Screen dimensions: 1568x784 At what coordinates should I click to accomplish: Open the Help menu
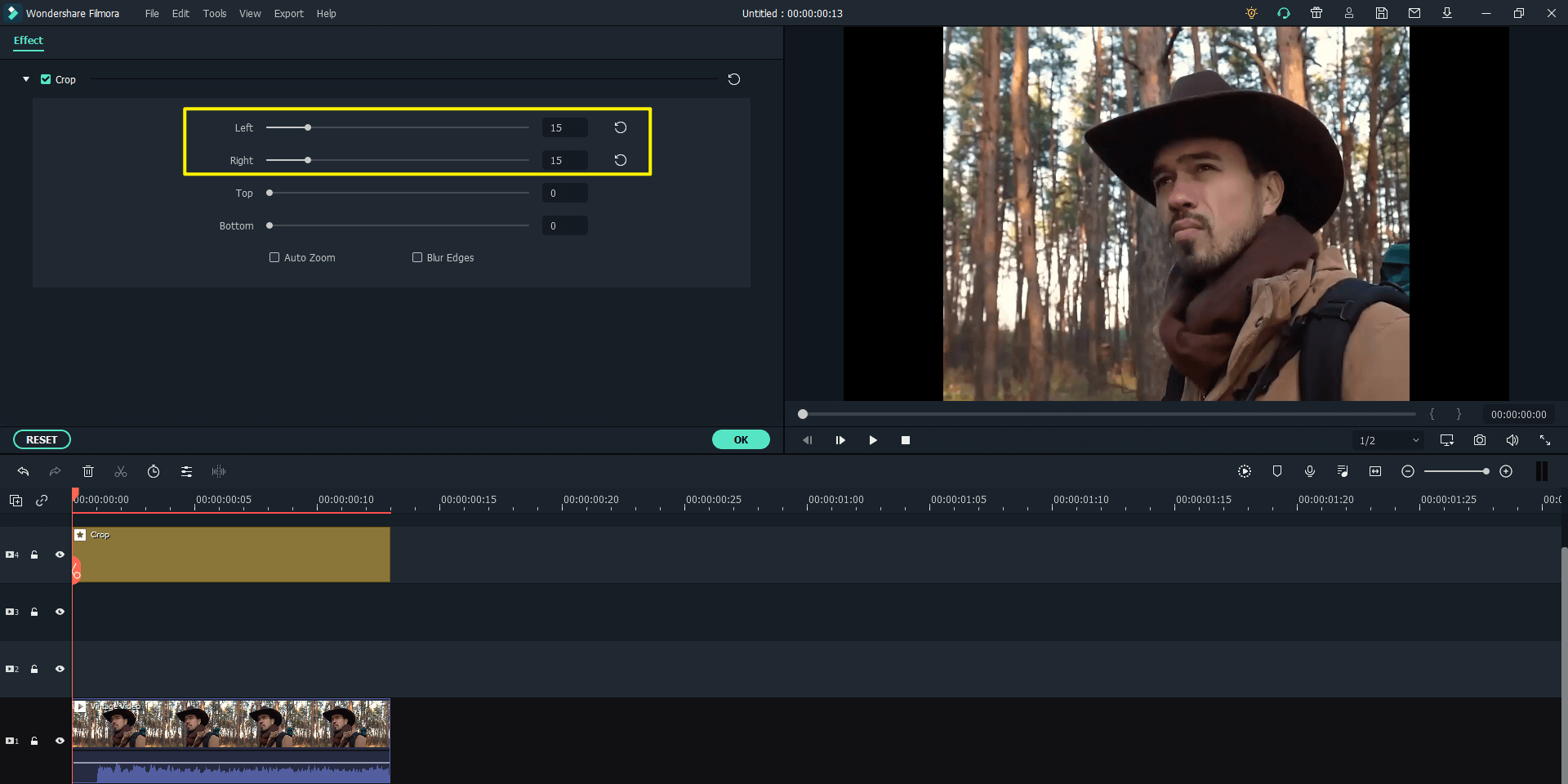tap(326, 13)
